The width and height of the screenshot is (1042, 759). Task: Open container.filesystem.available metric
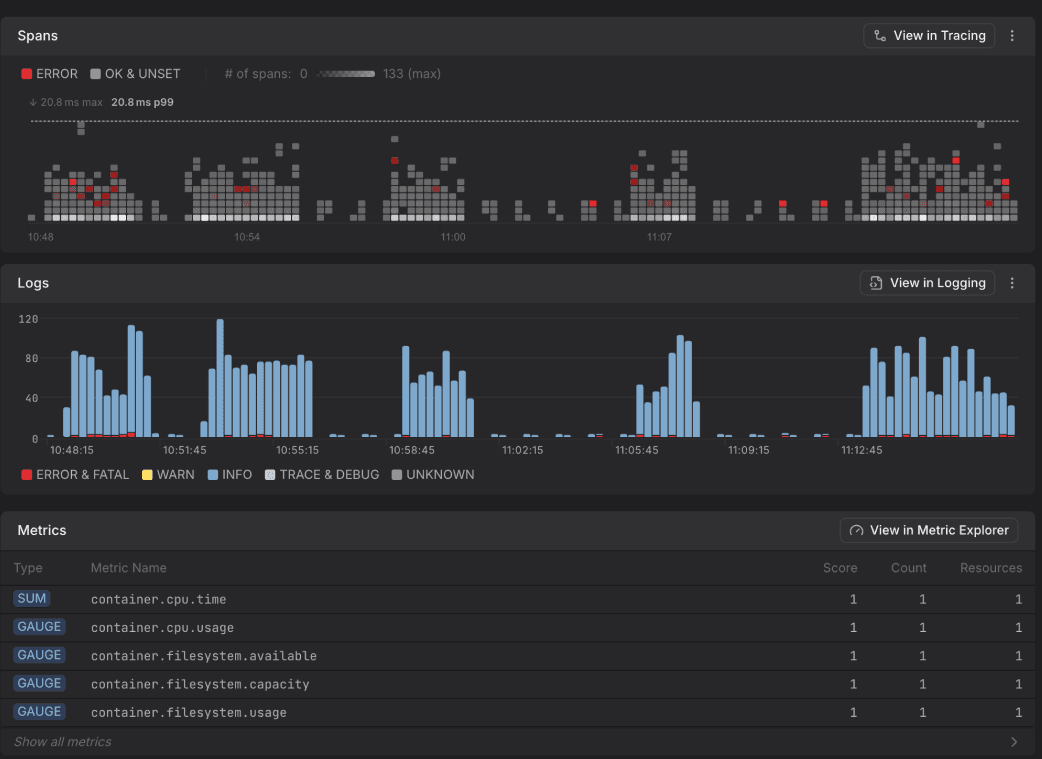[517, 656]
